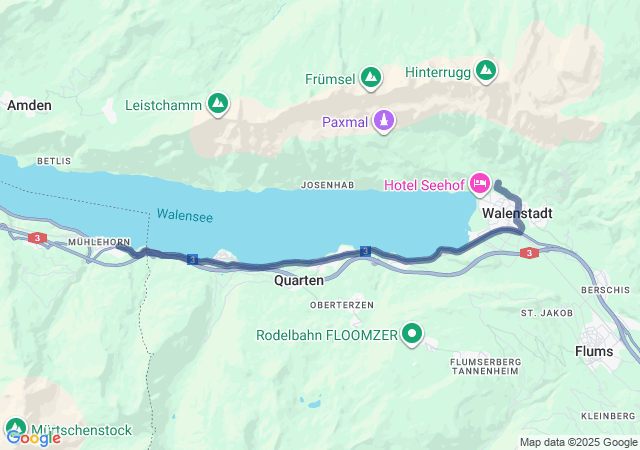Image resolution: width=640 pixels, height=450 pixels.
Task: Select the purple Paxmal monument marker
Action: [384, 120]
